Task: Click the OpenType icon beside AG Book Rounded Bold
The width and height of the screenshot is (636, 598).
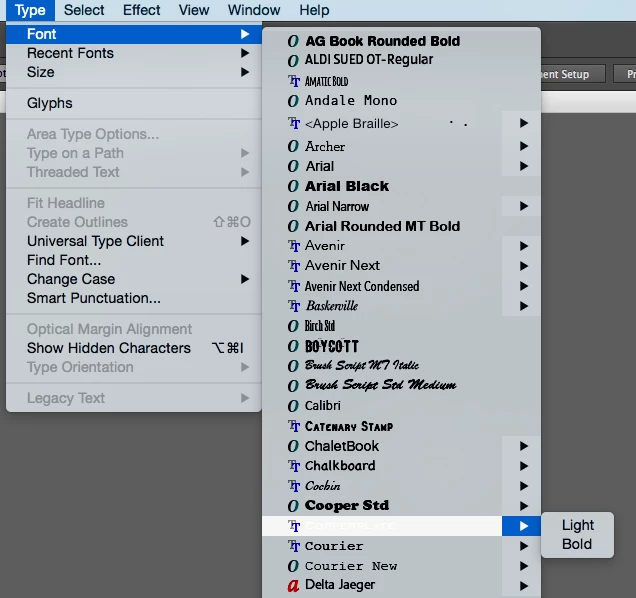Action: [293, 41]
